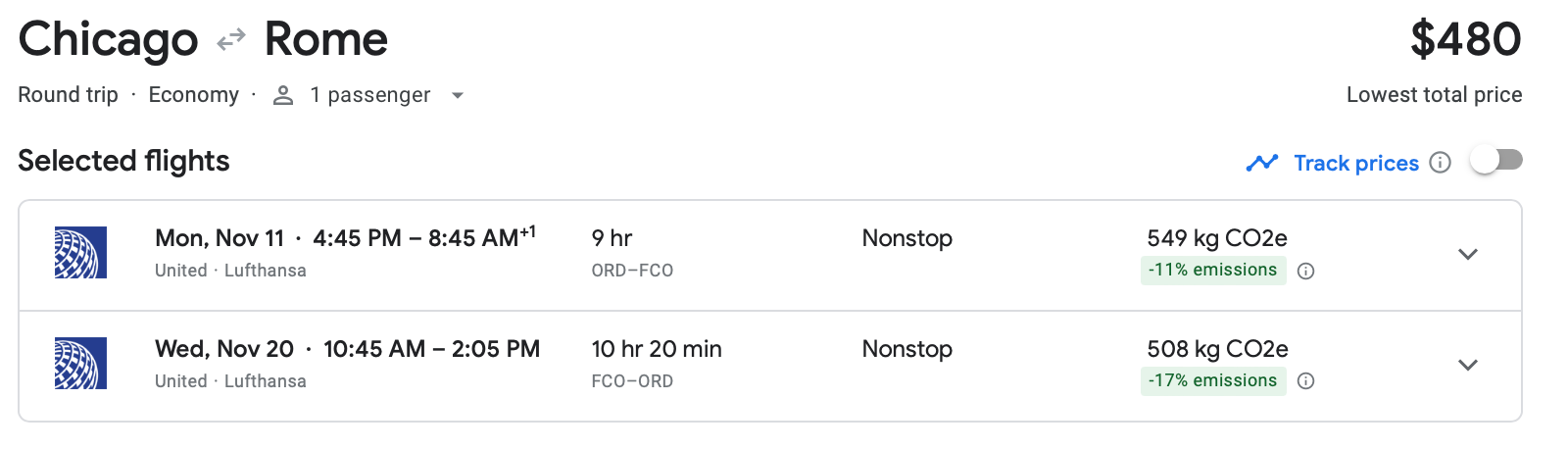
Task: Click the Track prices graph icon
Action: coord(1262,163)
